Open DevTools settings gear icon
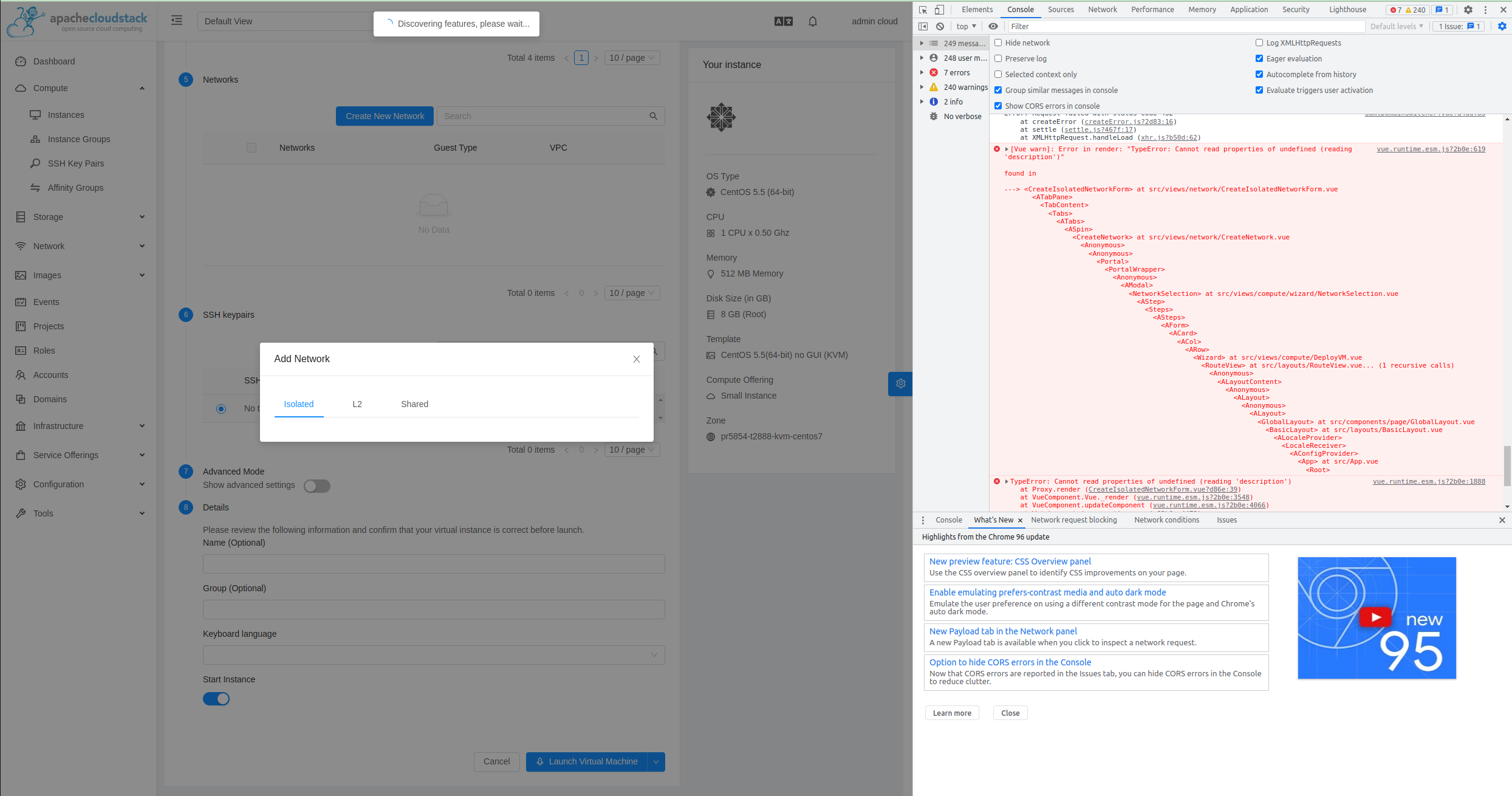 (x=1468, y=10)
